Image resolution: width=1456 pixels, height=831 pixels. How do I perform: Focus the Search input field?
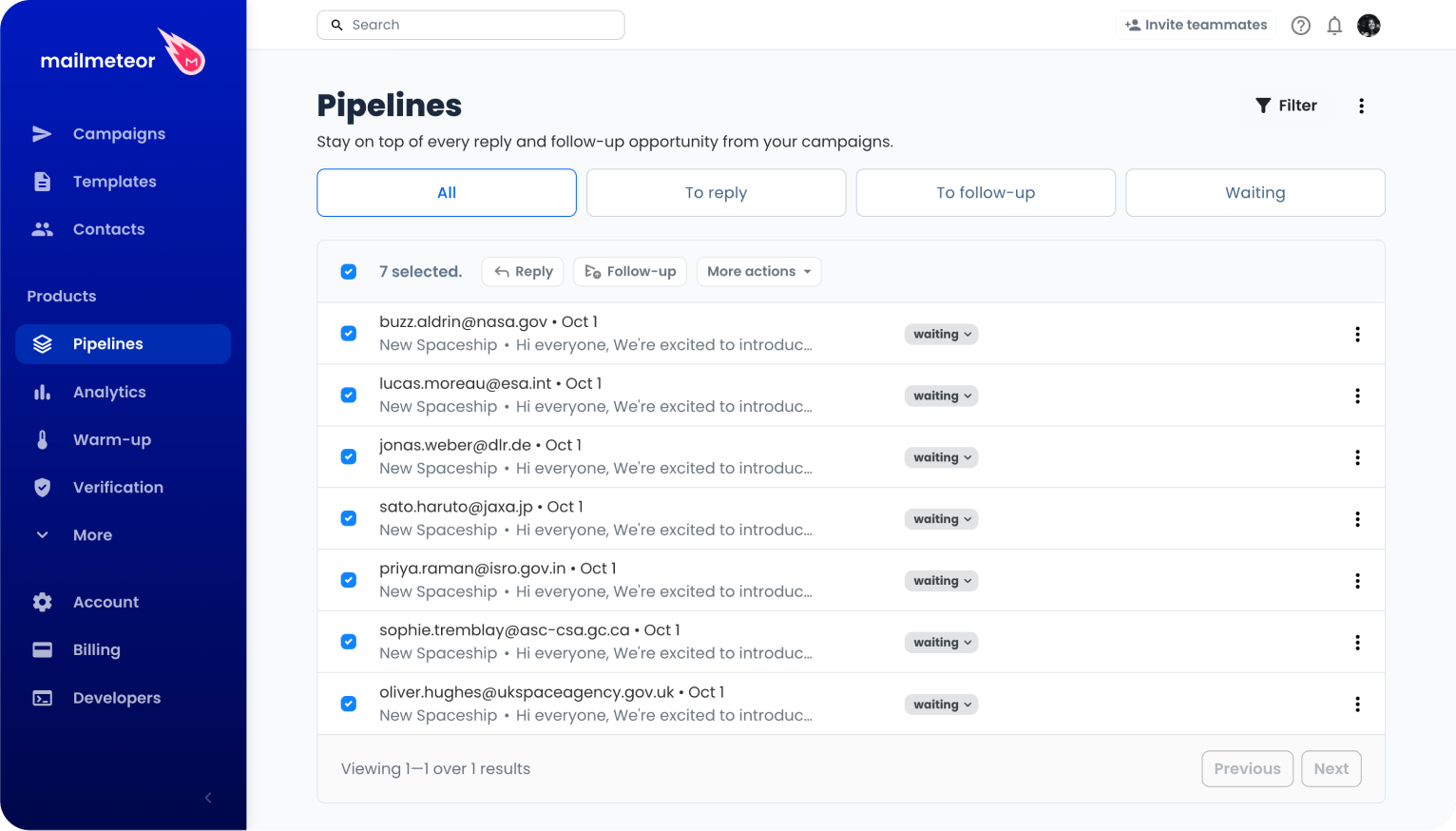pyautogui.click(x=470, y=25)
